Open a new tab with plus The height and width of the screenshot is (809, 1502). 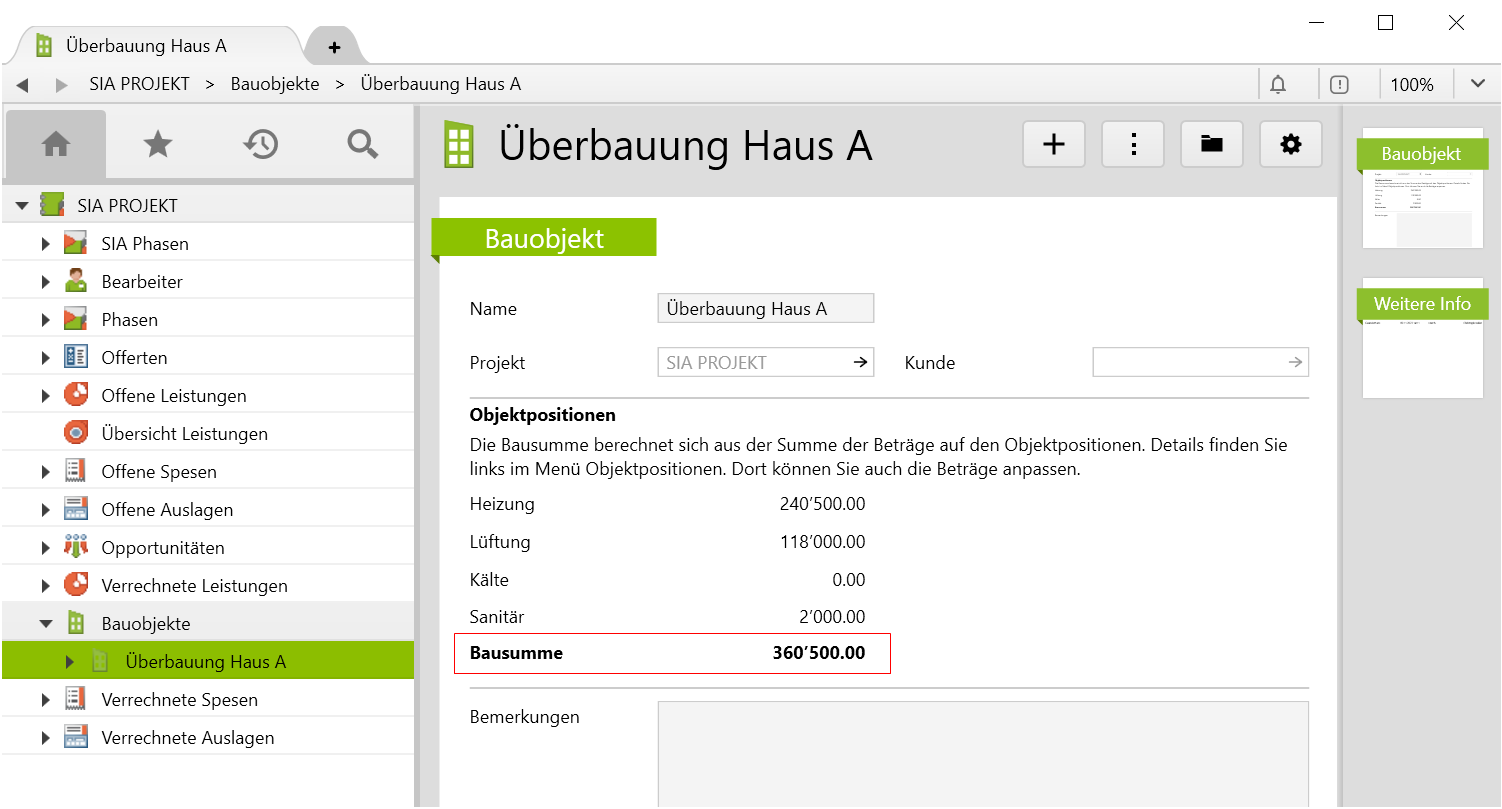click(x=334, y=47)
